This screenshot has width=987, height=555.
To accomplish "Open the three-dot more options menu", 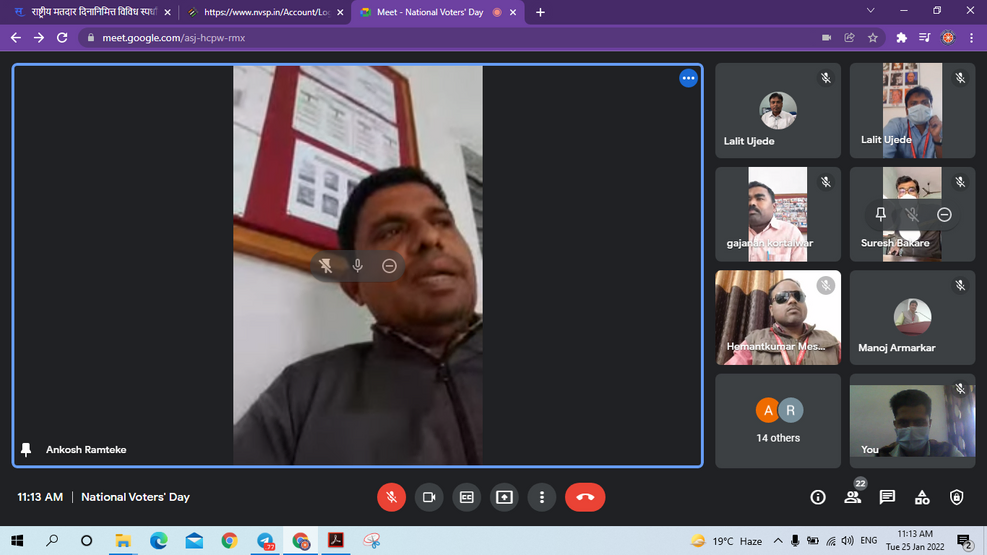I will [541, 497].
